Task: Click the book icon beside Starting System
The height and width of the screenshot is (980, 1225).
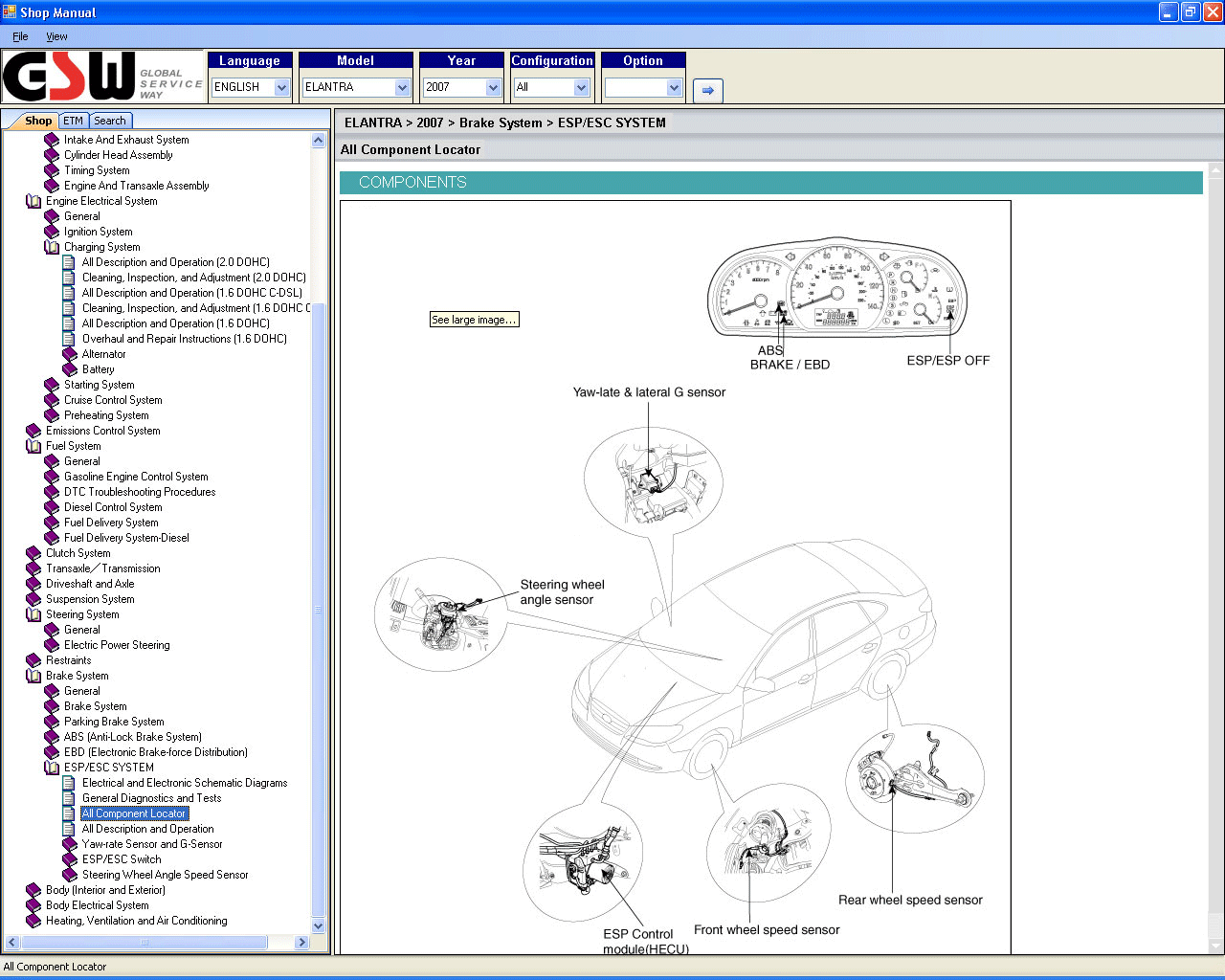Action: coord(52,385)
